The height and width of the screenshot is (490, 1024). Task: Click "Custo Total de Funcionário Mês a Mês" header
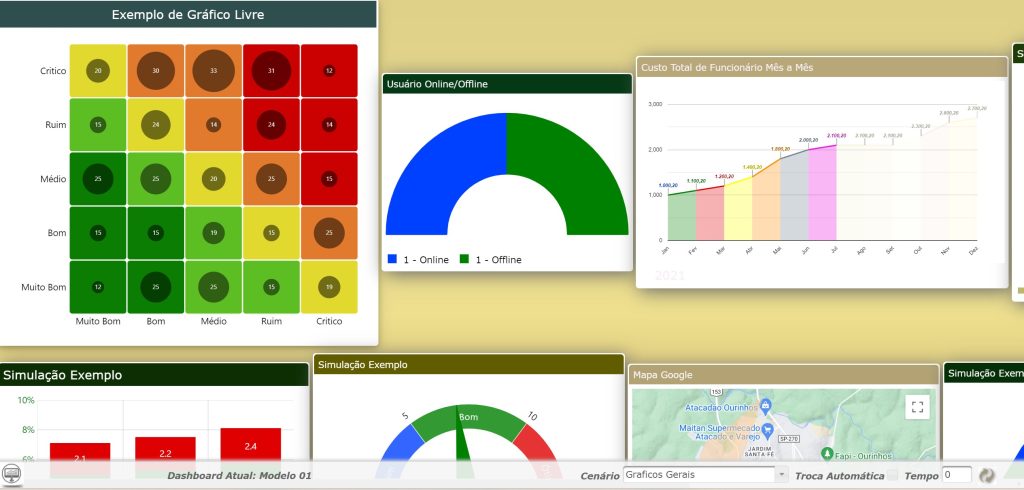coord(822,67)
